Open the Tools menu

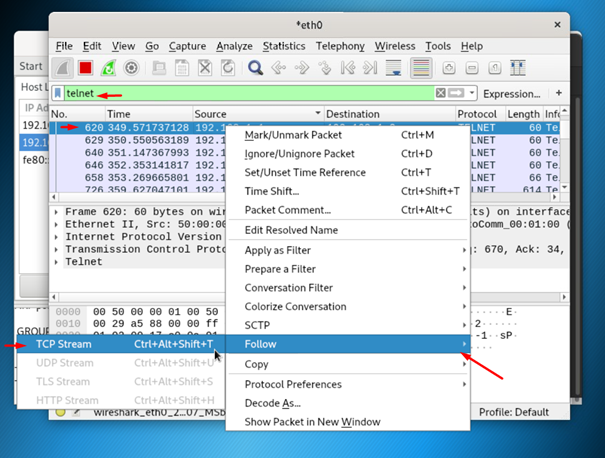pos(438,46)
